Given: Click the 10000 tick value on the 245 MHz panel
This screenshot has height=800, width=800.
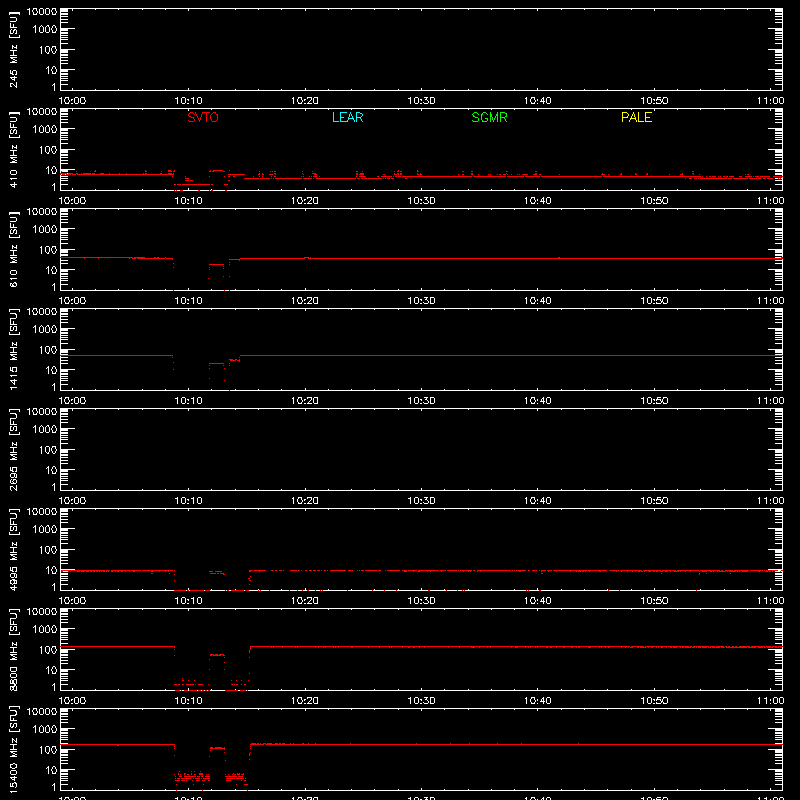Looking at the screenshot, I should tap(42, 12).
